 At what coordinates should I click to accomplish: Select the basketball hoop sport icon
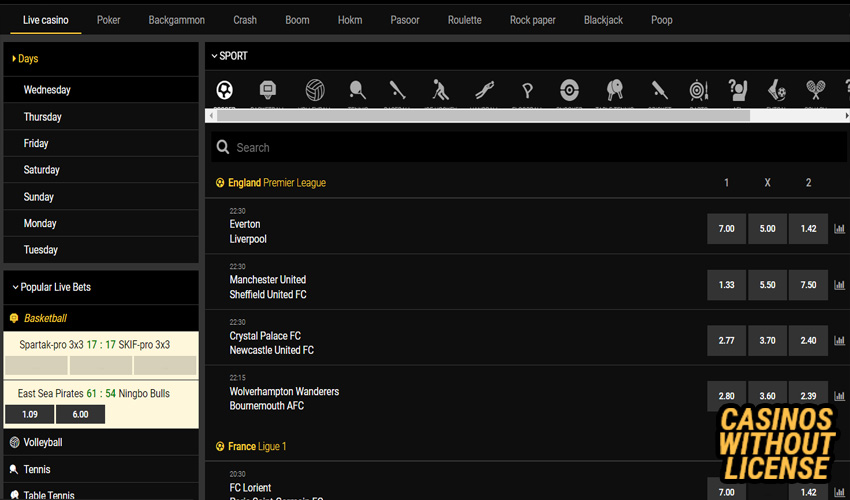tap(268, 90)
